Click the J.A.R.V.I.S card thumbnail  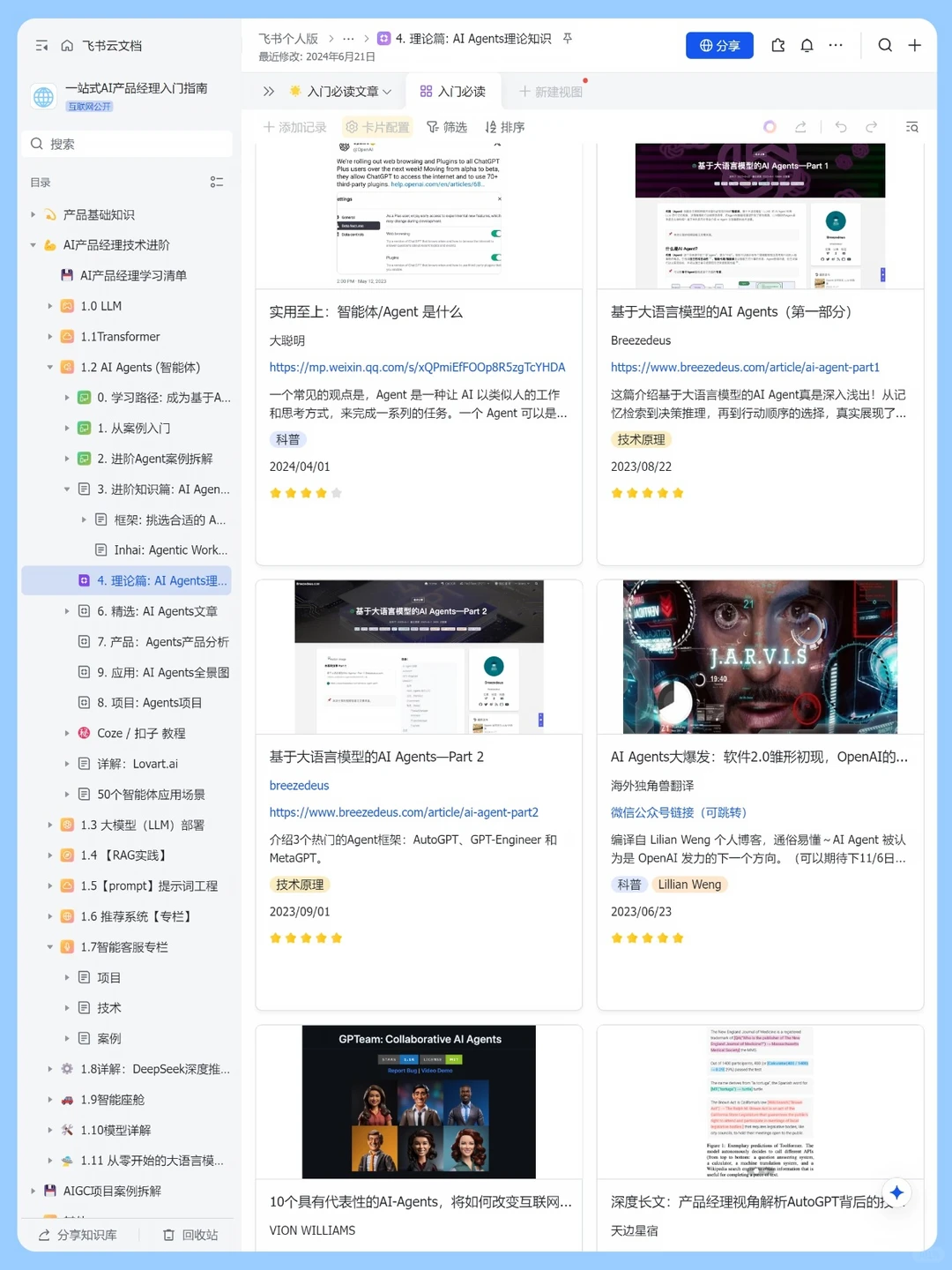tap(760, 657)
